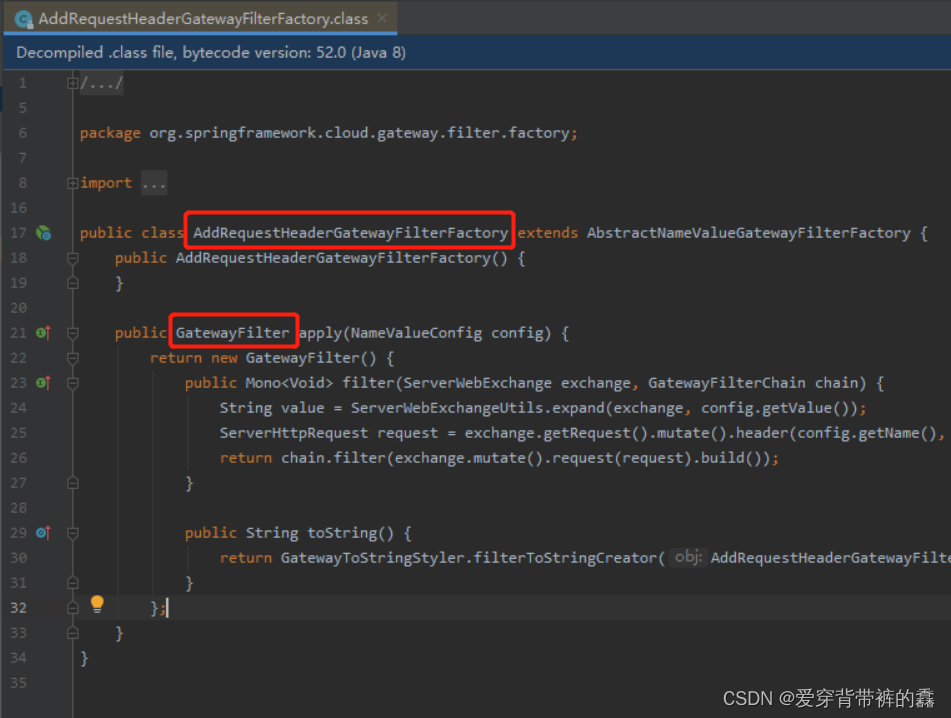
Task: Click the class gutter icon on line 17
Action: point(44,233)
